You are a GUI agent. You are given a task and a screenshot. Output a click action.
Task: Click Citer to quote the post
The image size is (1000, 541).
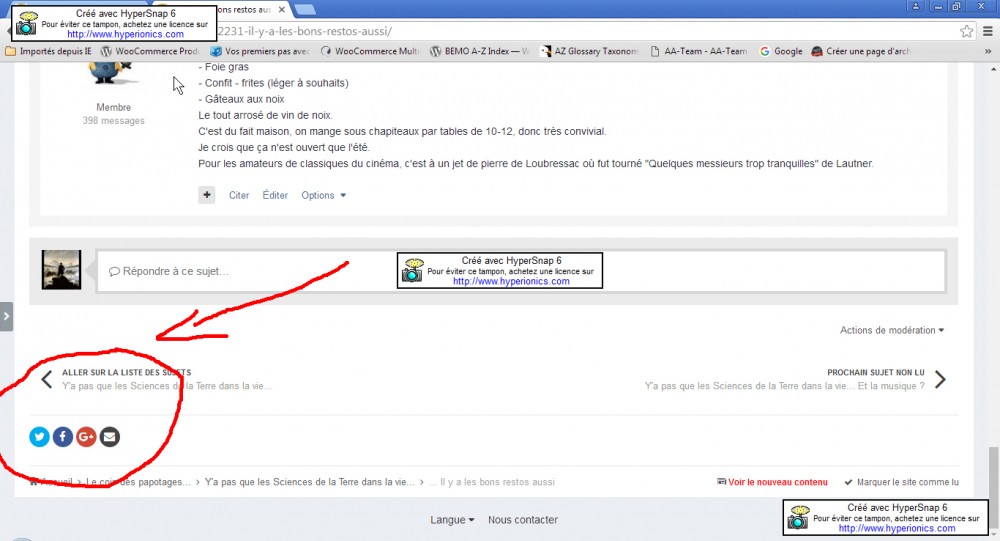[x=239, y=195]
